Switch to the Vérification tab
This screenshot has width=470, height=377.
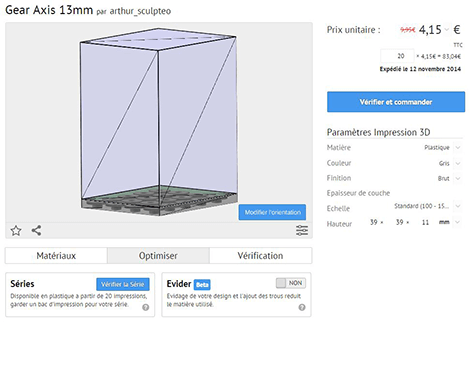(260, 256)
